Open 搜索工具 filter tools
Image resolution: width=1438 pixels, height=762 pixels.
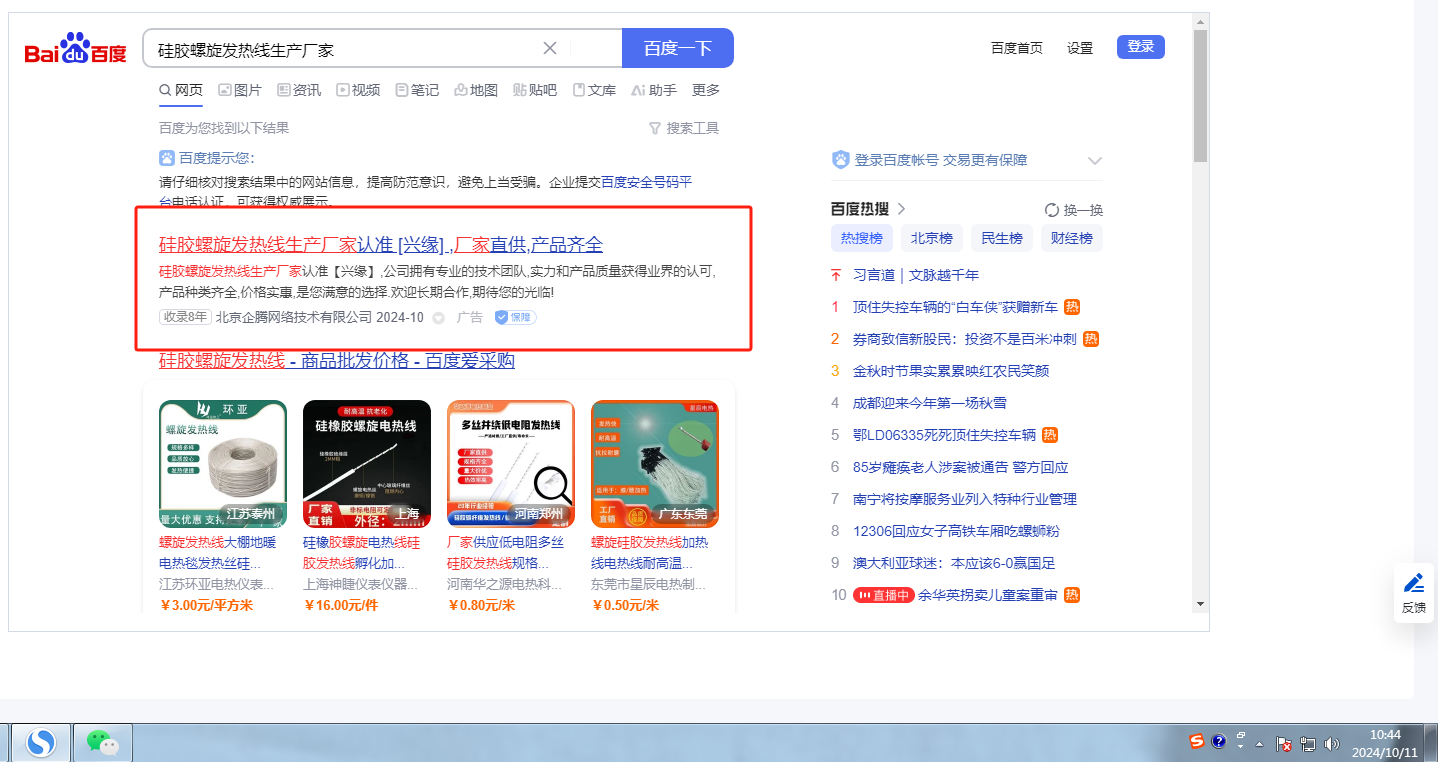684,128
